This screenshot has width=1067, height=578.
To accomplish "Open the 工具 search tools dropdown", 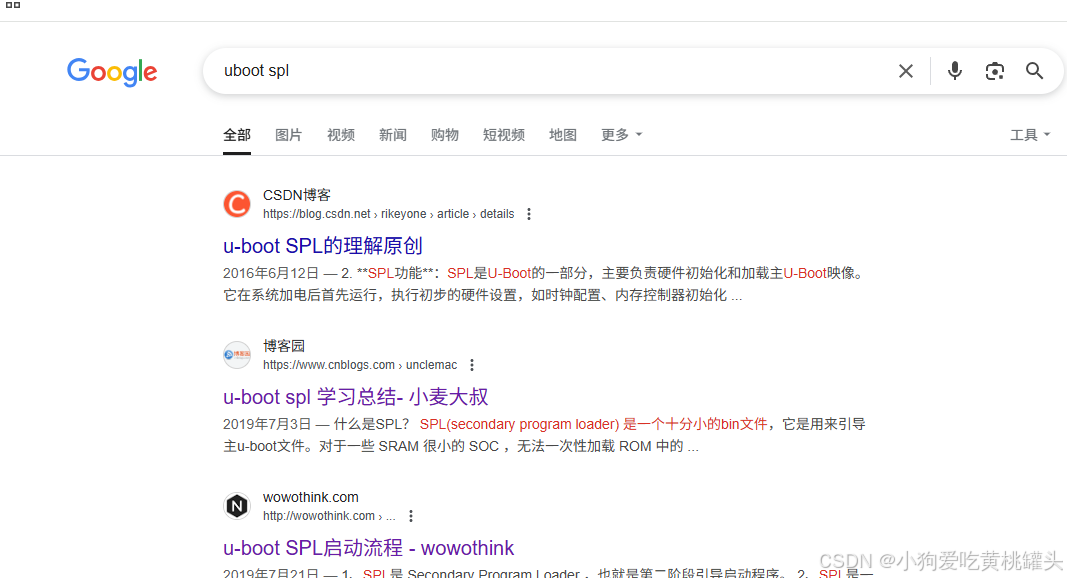I will coord(1030,134).
